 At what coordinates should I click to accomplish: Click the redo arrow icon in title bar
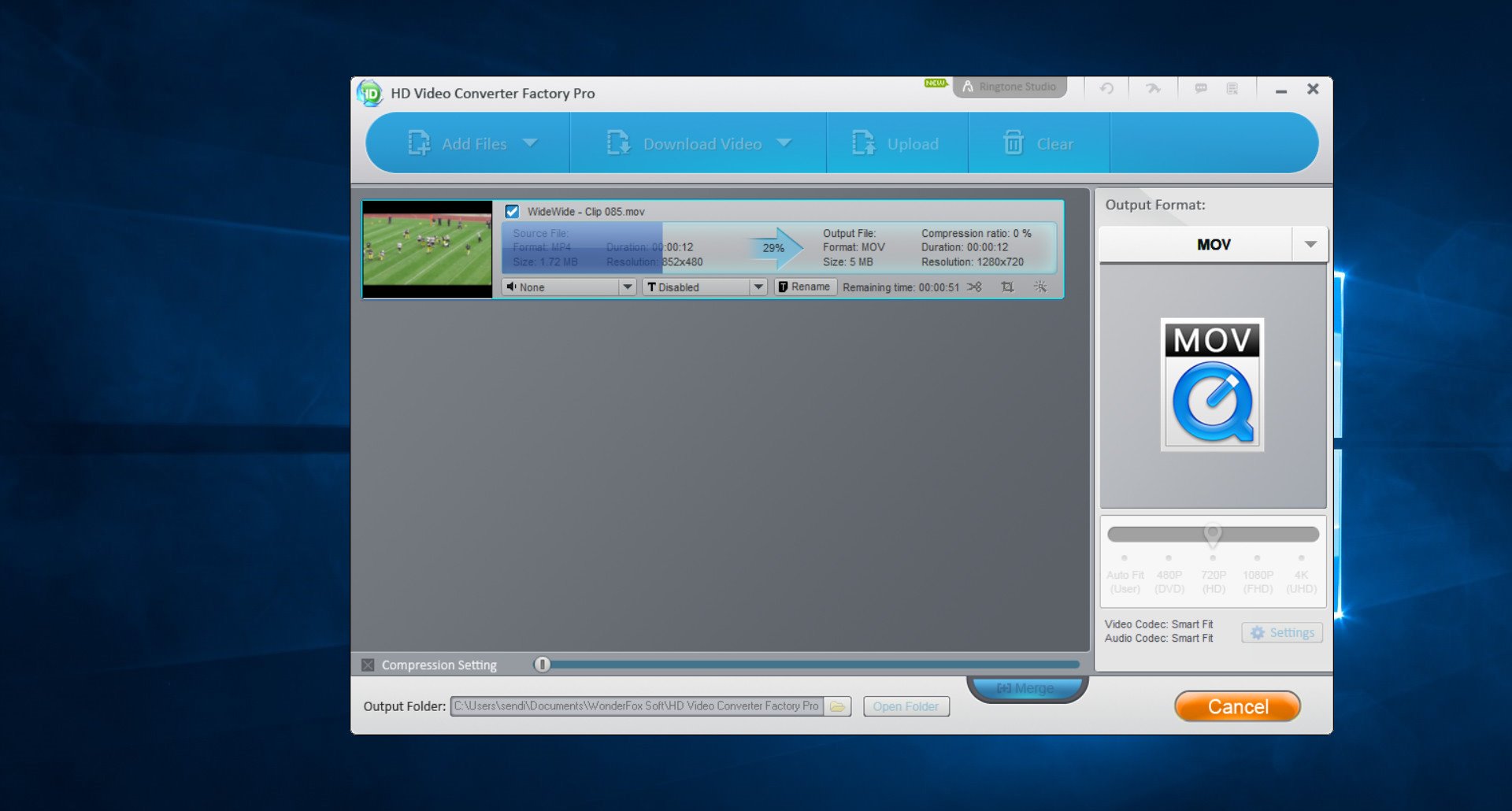(1153, 88)
